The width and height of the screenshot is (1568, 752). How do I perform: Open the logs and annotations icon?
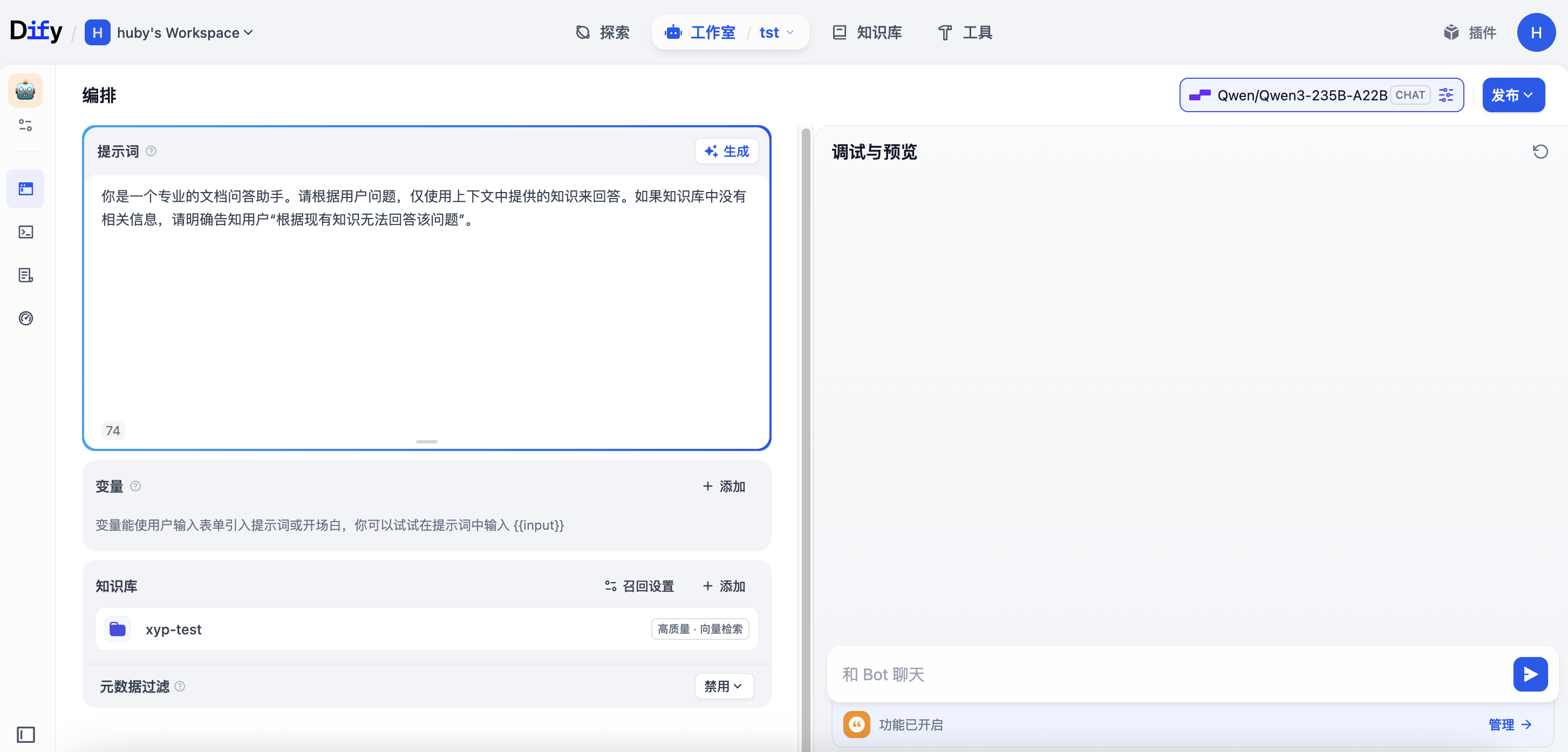[x=25, y=276]
